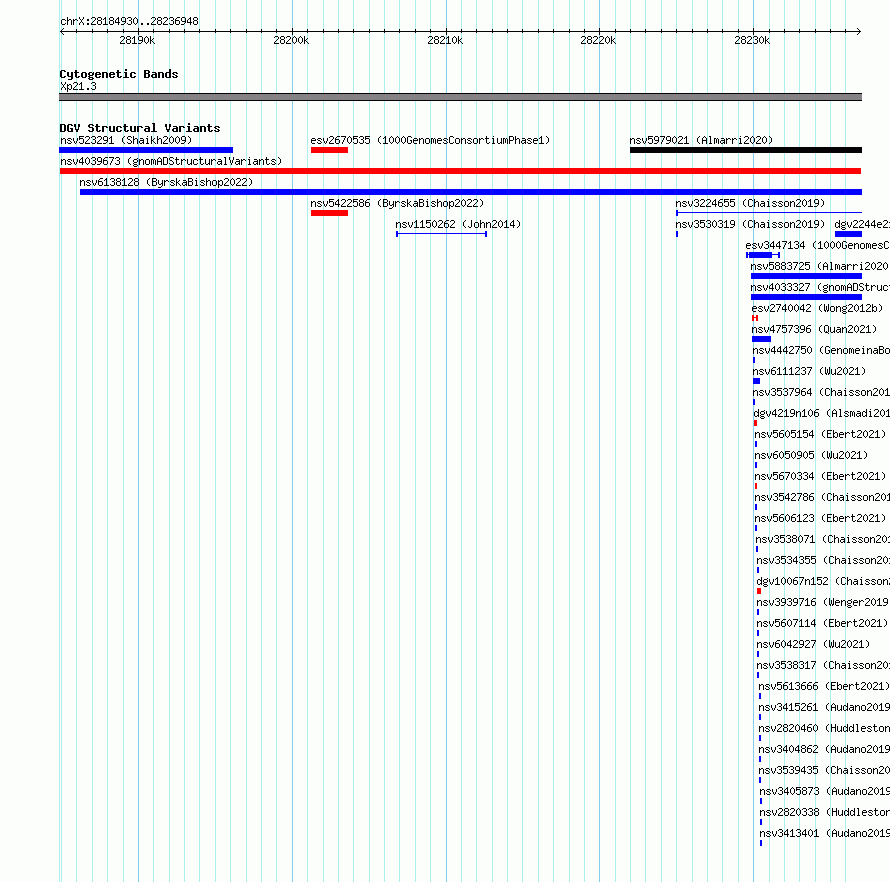Click the 28200k ruler position label

(x=291, y=40)
